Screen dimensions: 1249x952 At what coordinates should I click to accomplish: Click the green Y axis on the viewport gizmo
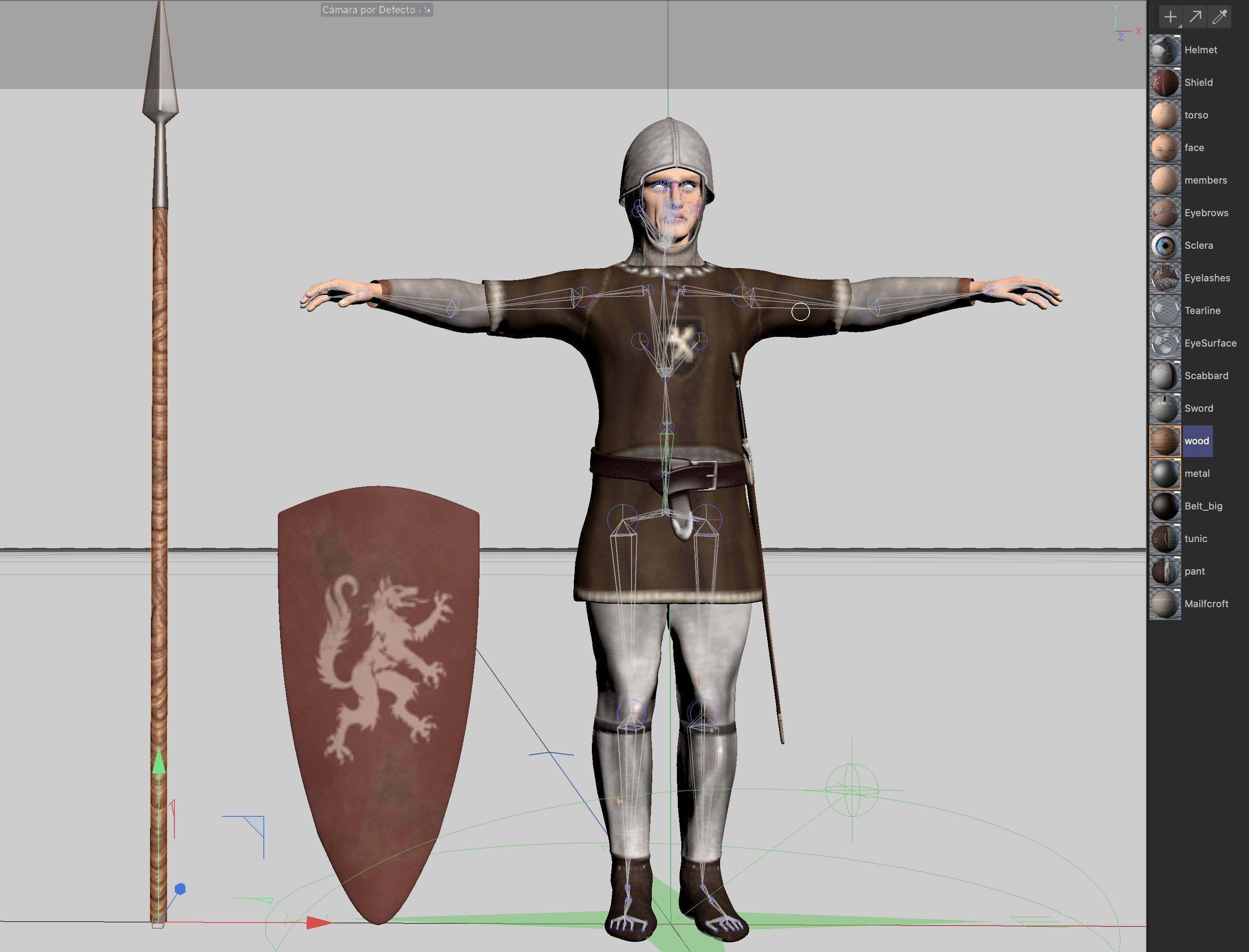tap(1116, 7)
